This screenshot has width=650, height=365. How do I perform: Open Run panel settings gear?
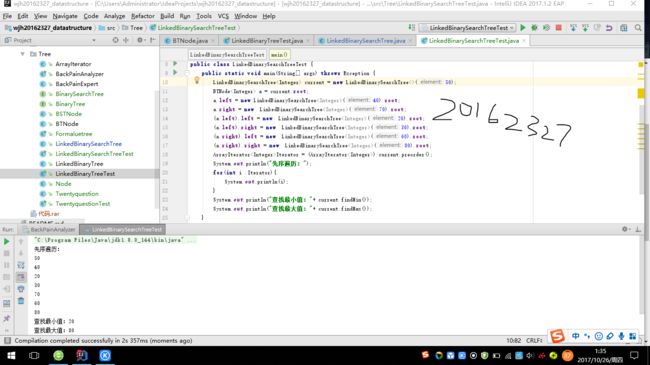625,229
